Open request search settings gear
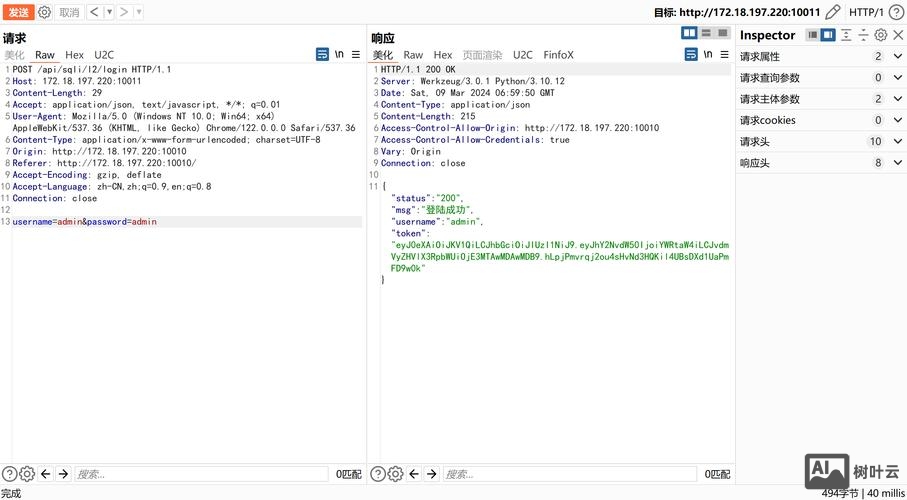 click(x=27, y=474)
